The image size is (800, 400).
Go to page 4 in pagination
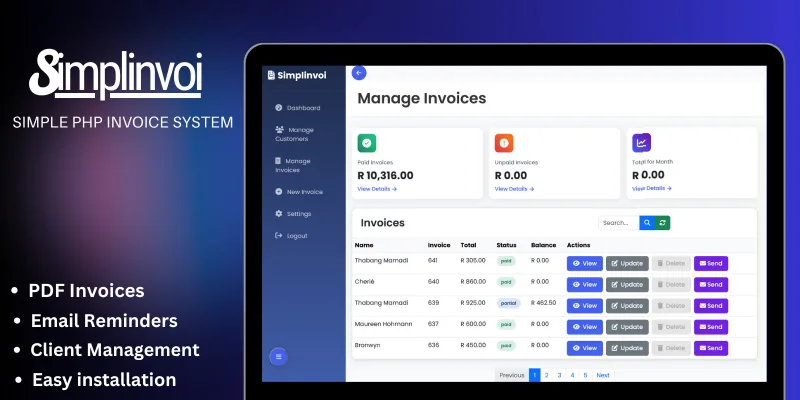572,376
